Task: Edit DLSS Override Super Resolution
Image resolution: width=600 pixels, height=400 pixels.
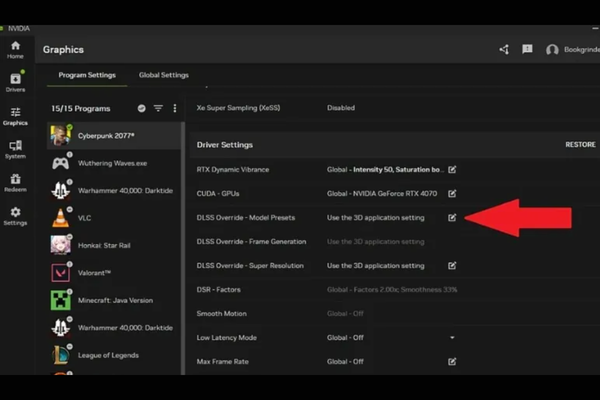Action: 452,266
